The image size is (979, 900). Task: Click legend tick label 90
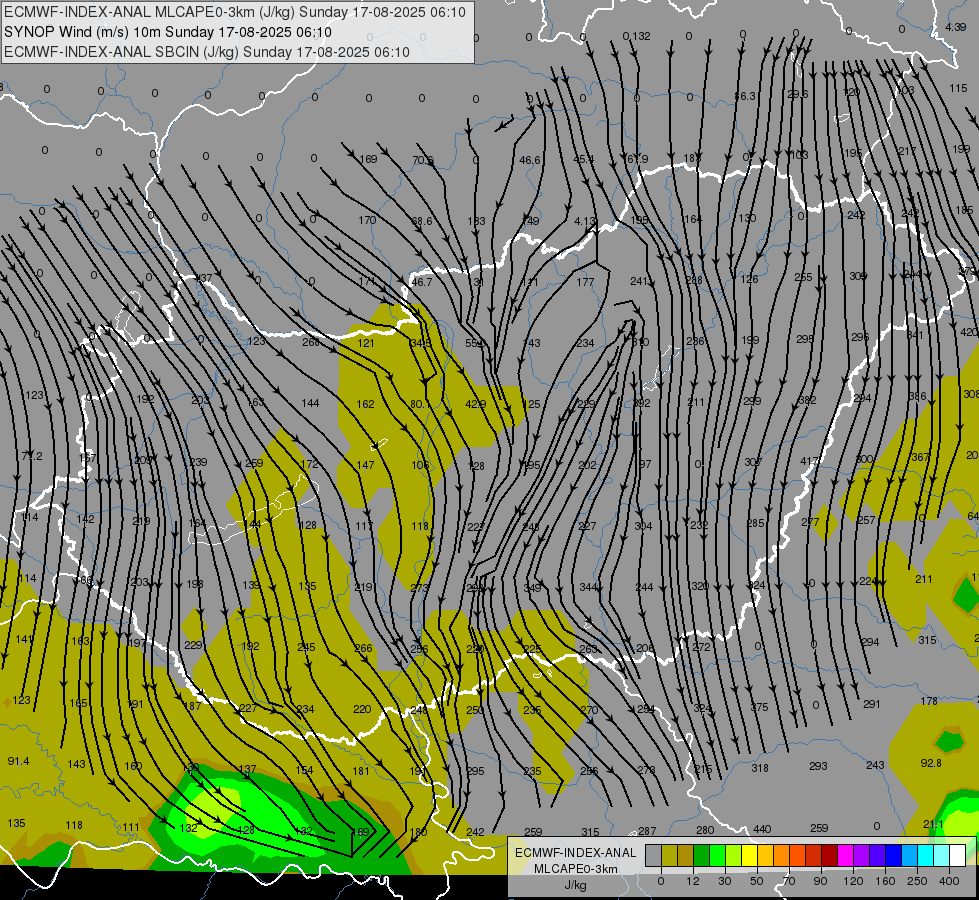tap(820, 881)
